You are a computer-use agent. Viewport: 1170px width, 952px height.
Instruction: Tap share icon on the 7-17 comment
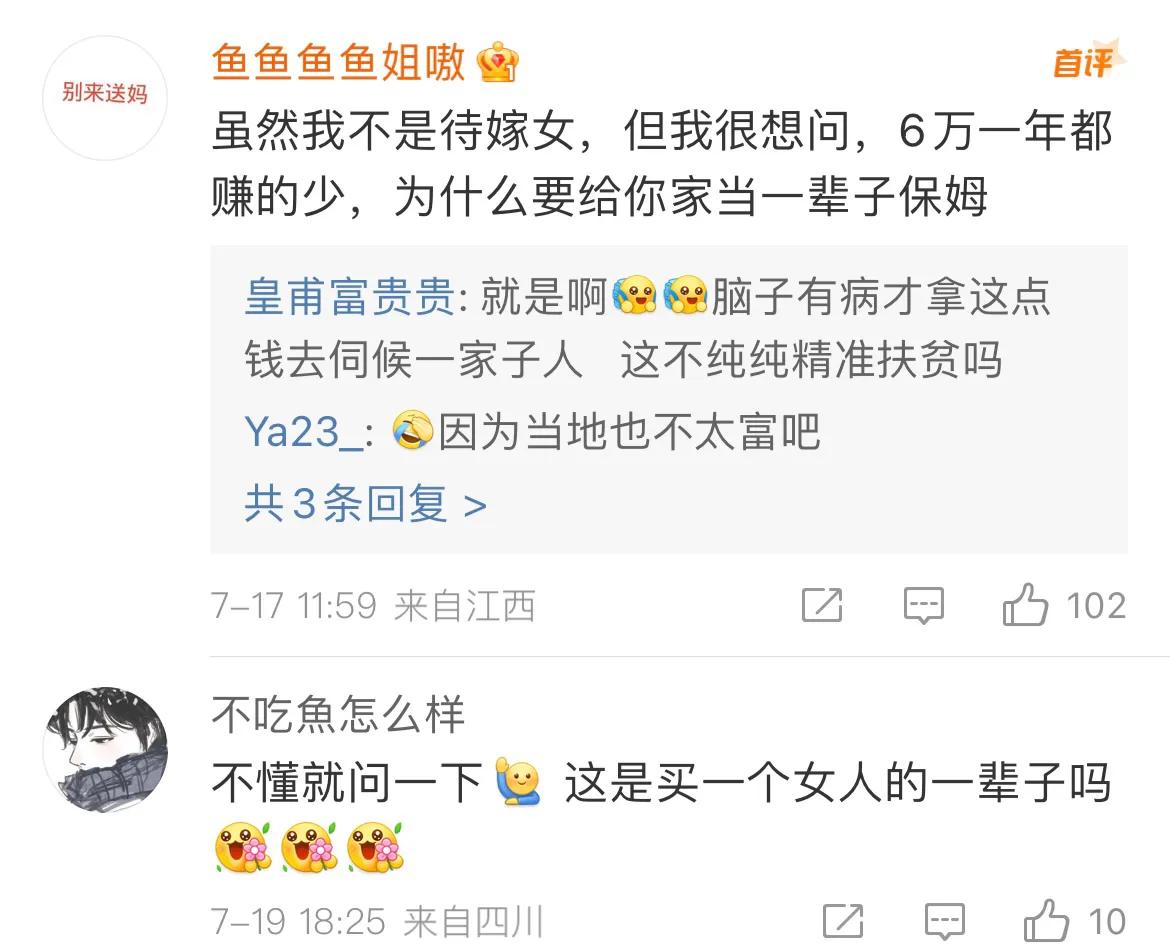[x=822, y=604]
